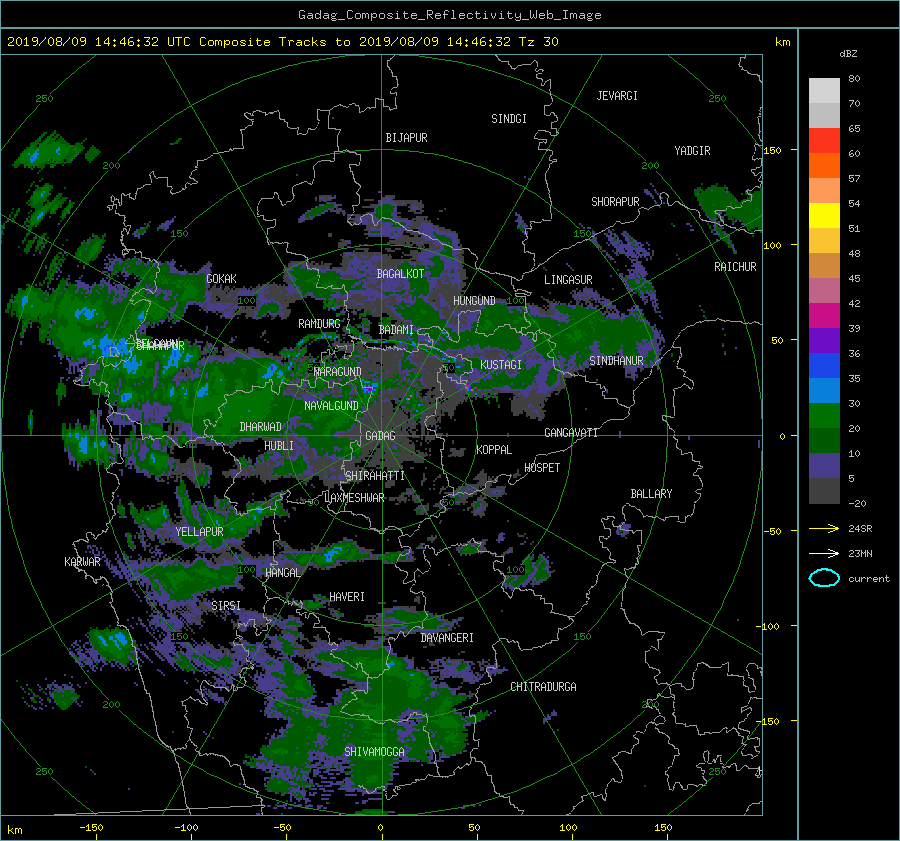900x841 pixels.
Task: Click the GANGAVATI city label
Action: [x=571, y=432]
